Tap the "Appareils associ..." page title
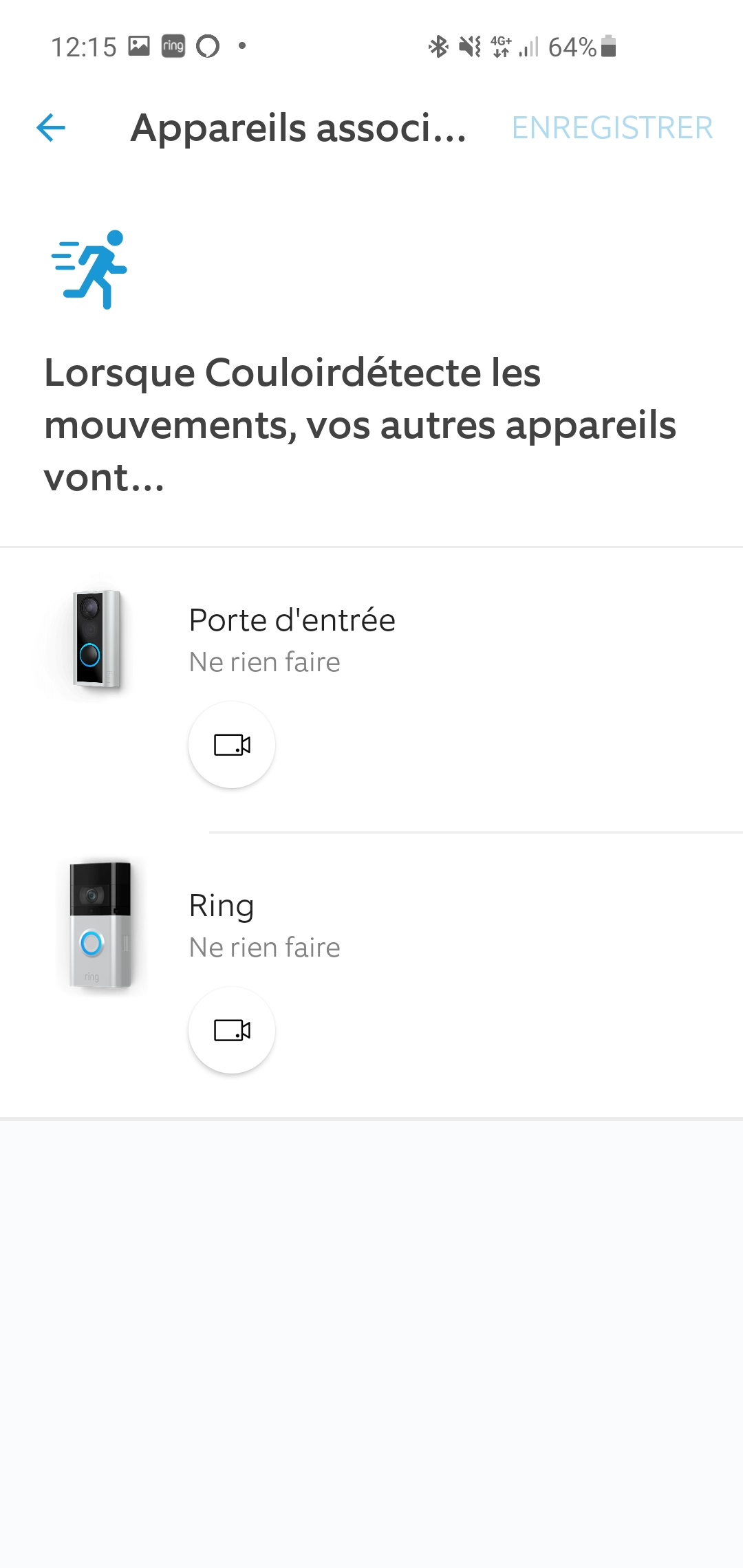Screen dimensions: 743x1568 (299, 128)
